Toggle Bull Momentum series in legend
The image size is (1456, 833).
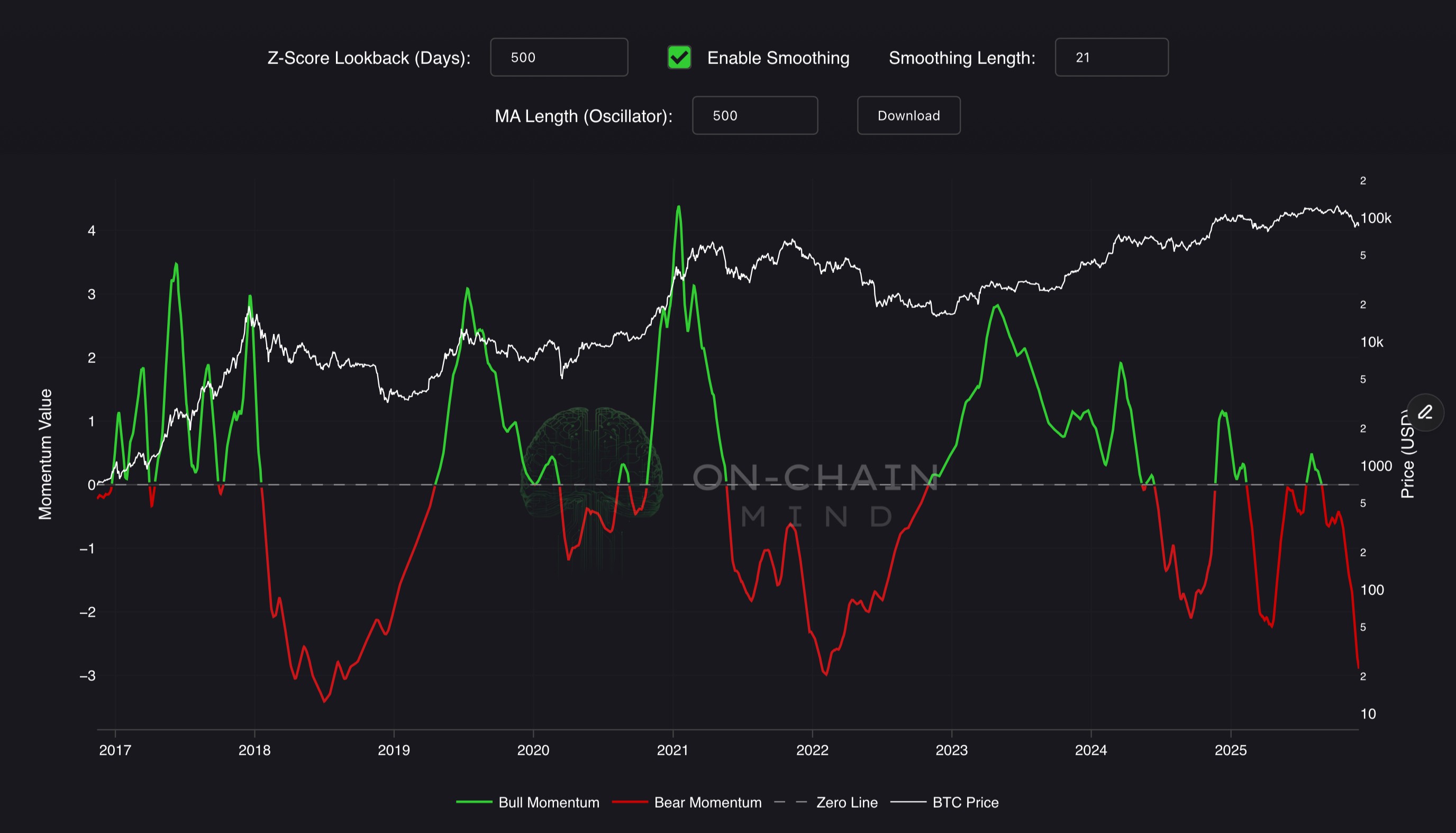click(548, 802)
